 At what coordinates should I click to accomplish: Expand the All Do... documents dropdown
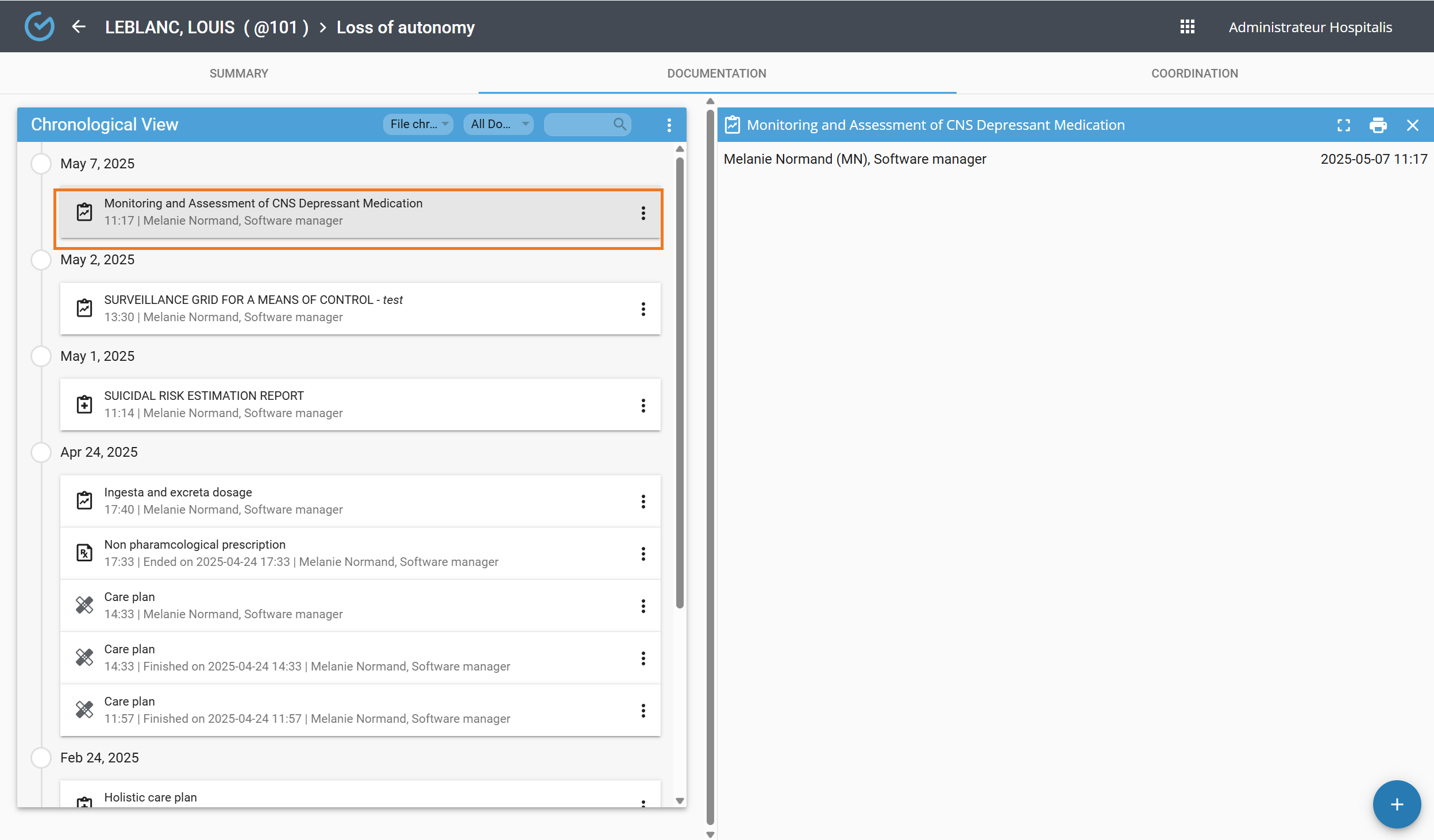point(498,124)
